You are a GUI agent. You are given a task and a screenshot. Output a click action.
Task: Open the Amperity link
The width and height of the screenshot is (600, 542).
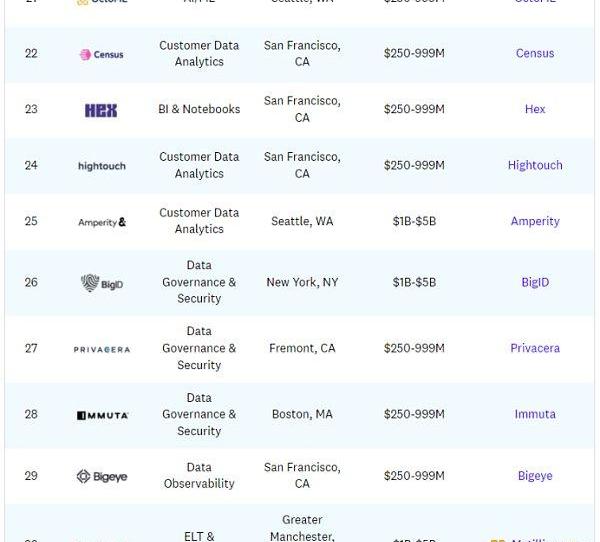535,221
